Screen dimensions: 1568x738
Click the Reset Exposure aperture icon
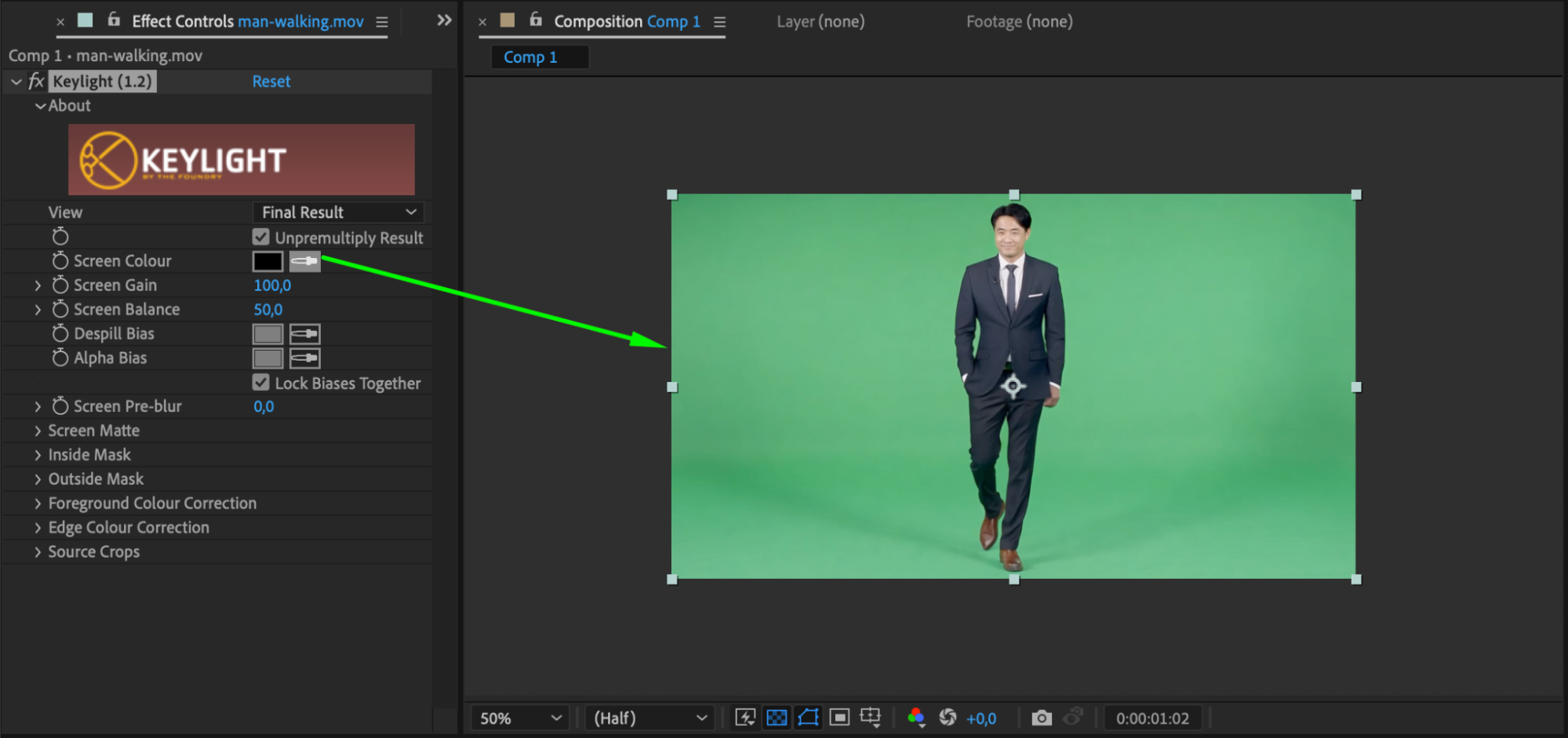coord(948,718)
